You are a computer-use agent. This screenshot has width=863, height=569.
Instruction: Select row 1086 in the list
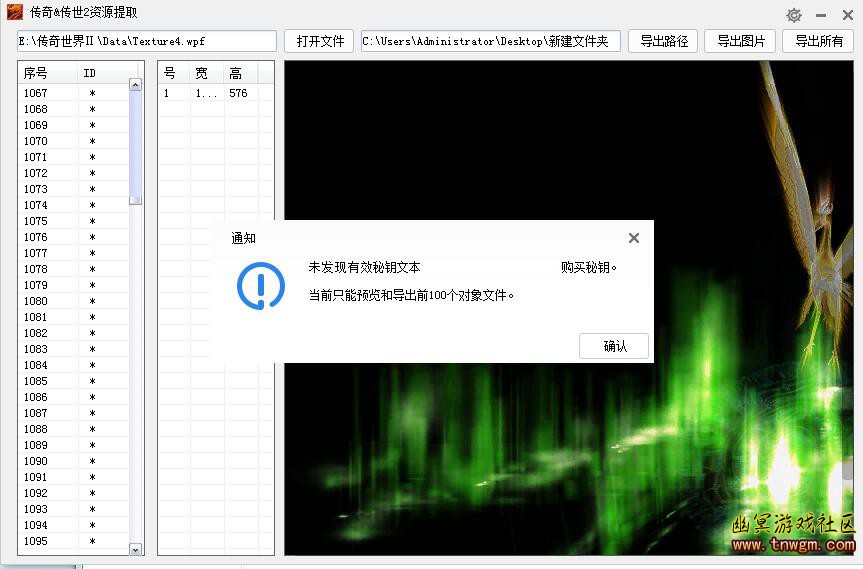click(x=73, y=396)
